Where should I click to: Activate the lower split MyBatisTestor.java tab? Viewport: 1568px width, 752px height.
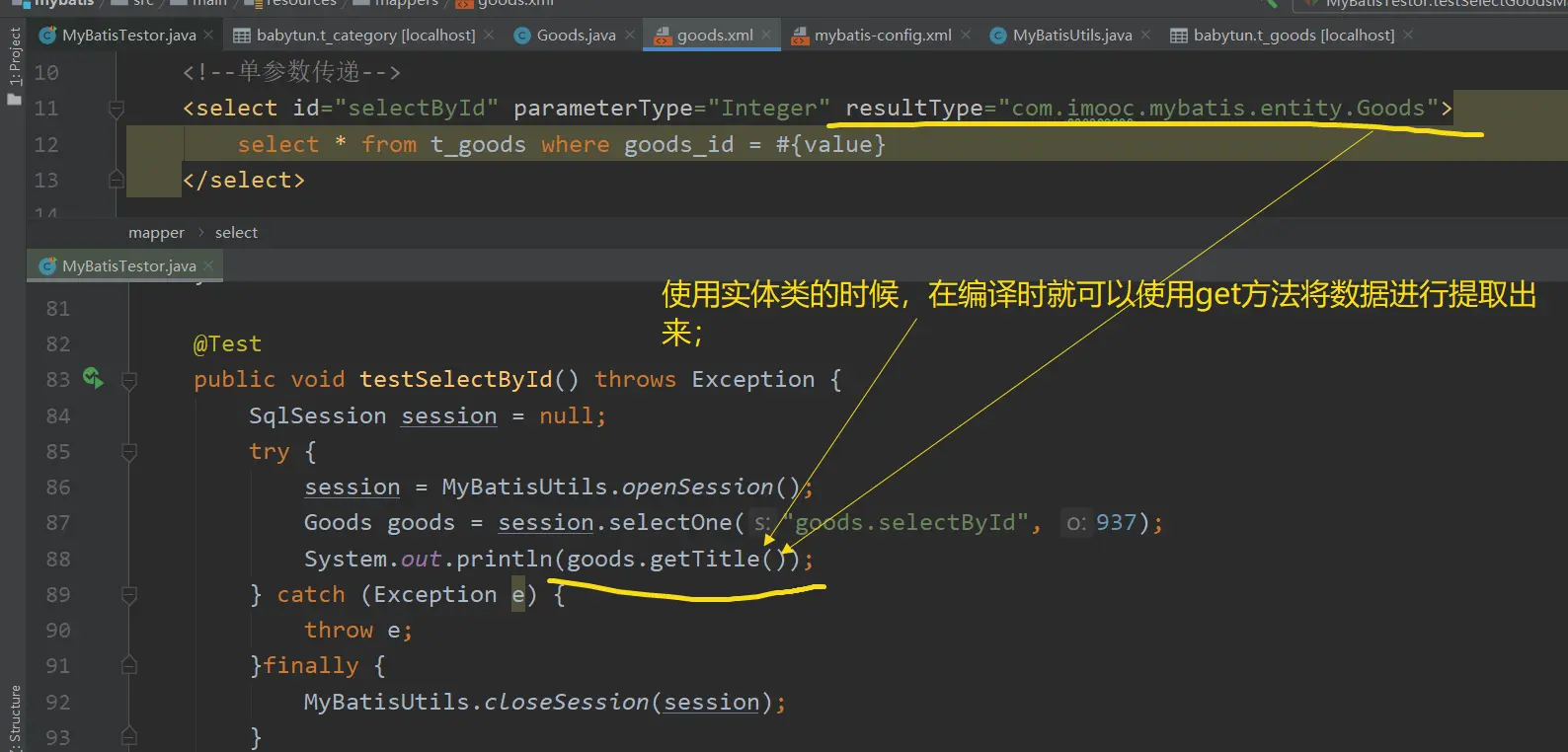[128, 266]
